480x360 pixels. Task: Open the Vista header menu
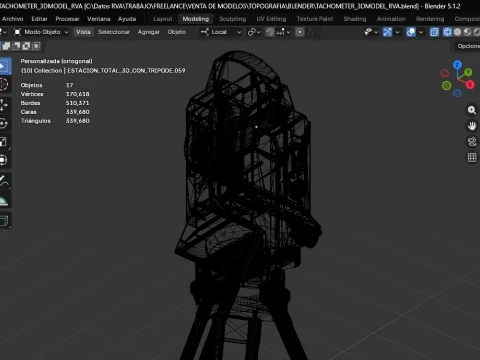point(83,32)
